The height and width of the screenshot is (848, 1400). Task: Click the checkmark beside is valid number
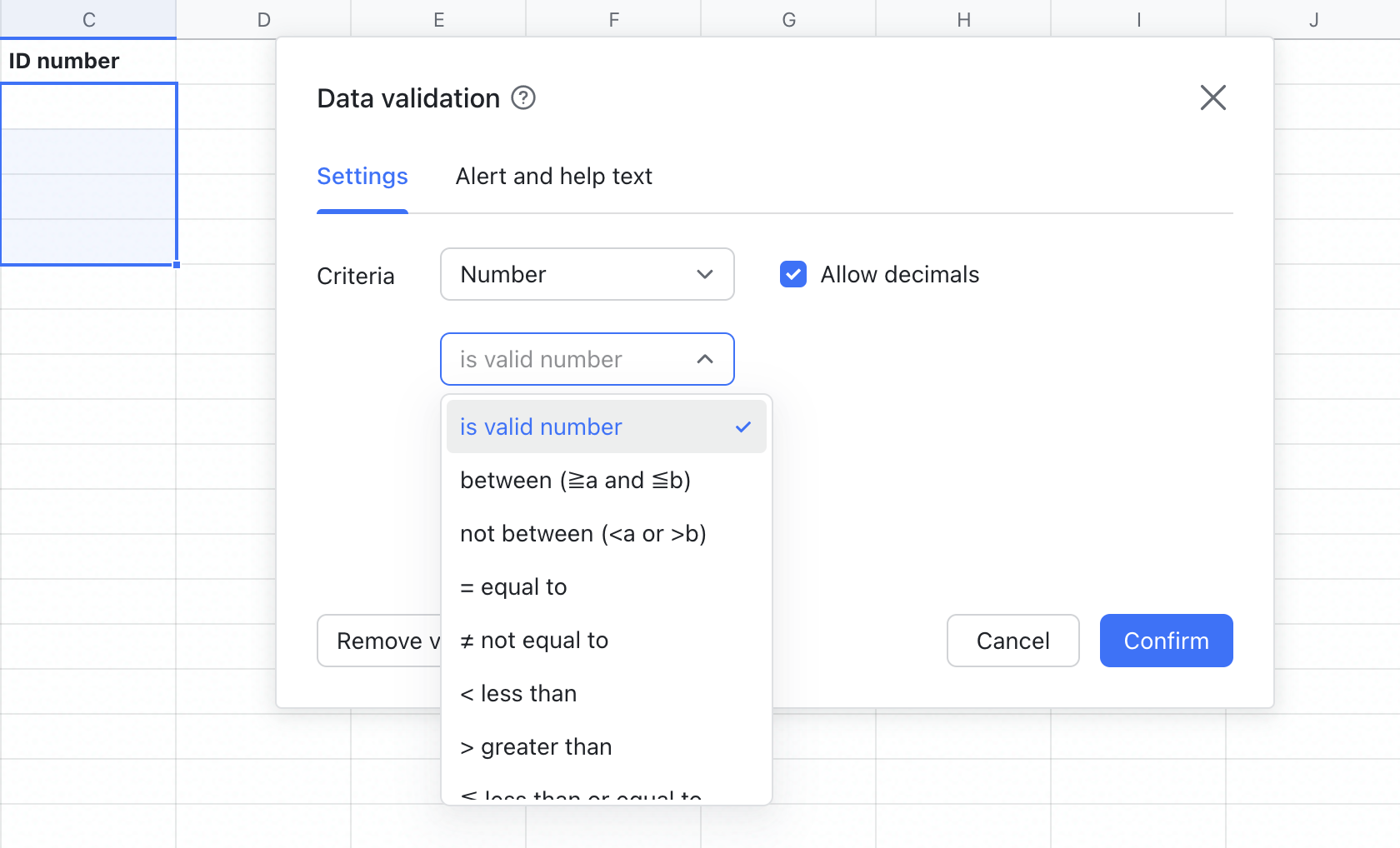[x=742, y=426]
